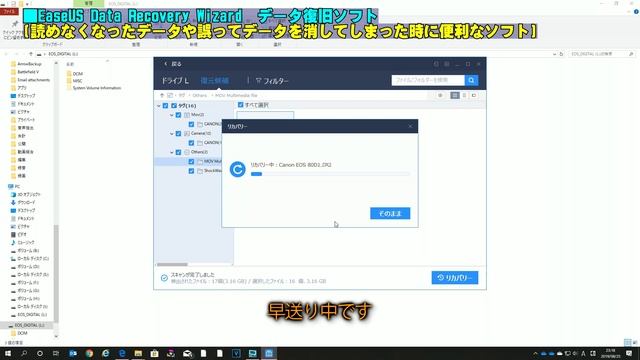Click the preview eye icon in view bar
The height and width of the screenshot is (360, 640).
coord(440,95)
